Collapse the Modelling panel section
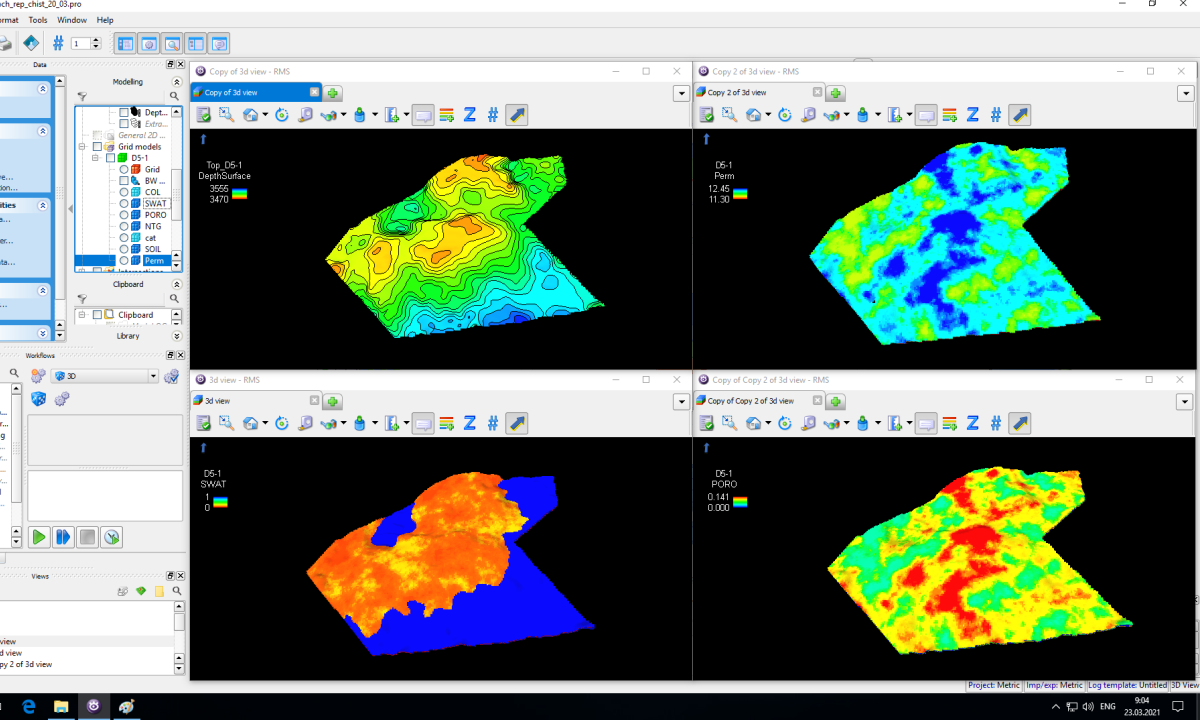 [177, 82]
